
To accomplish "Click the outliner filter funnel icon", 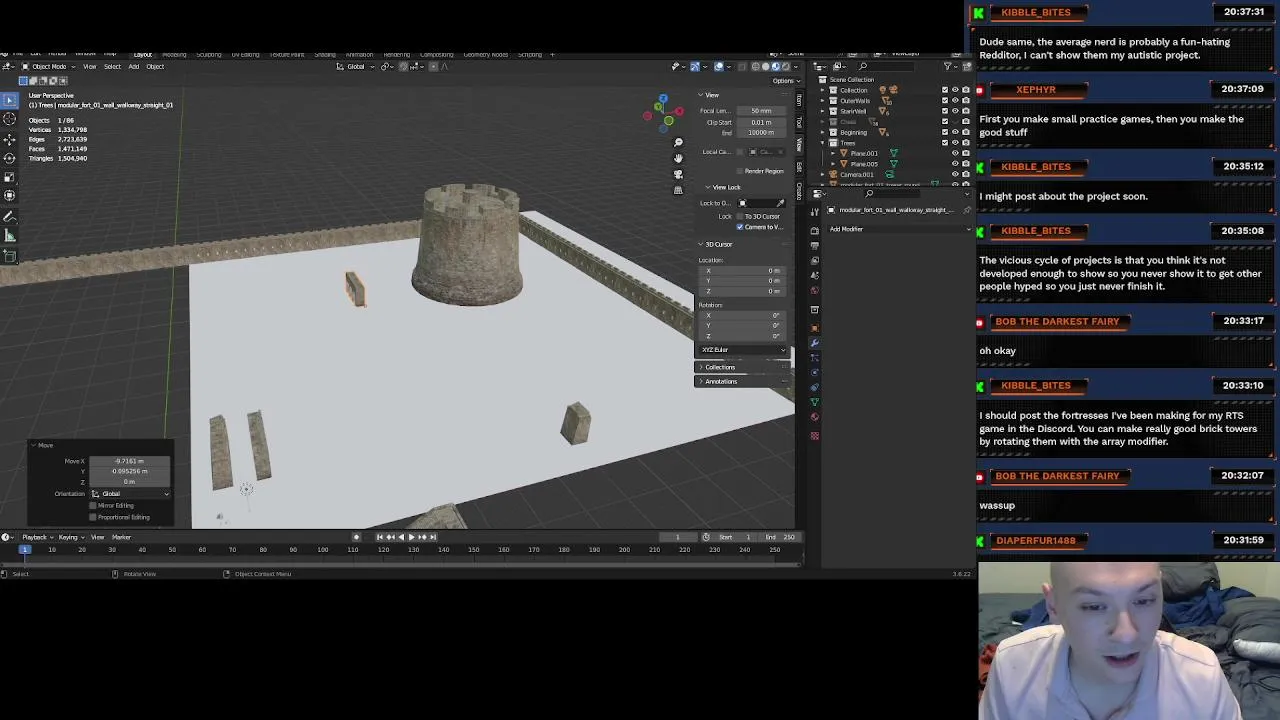I will (x=947, y=66).
